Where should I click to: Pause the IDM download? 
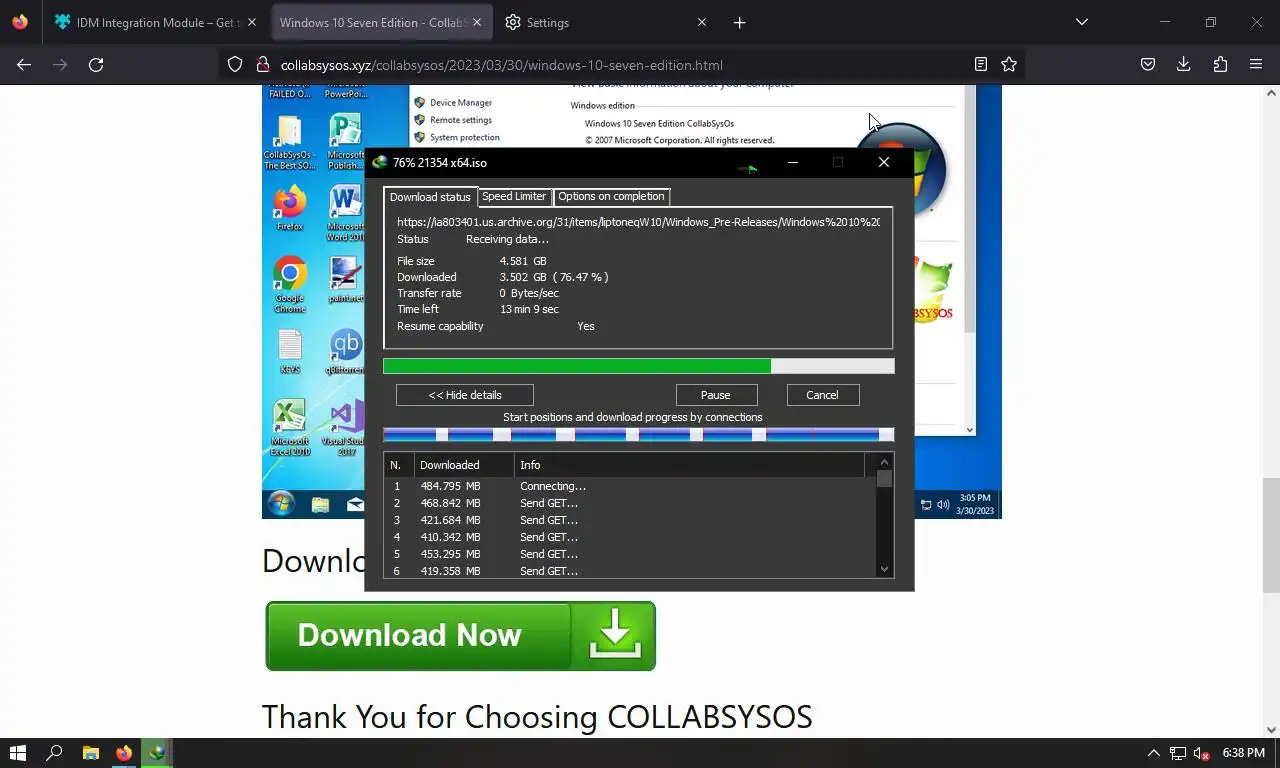(x=716, y=395)
